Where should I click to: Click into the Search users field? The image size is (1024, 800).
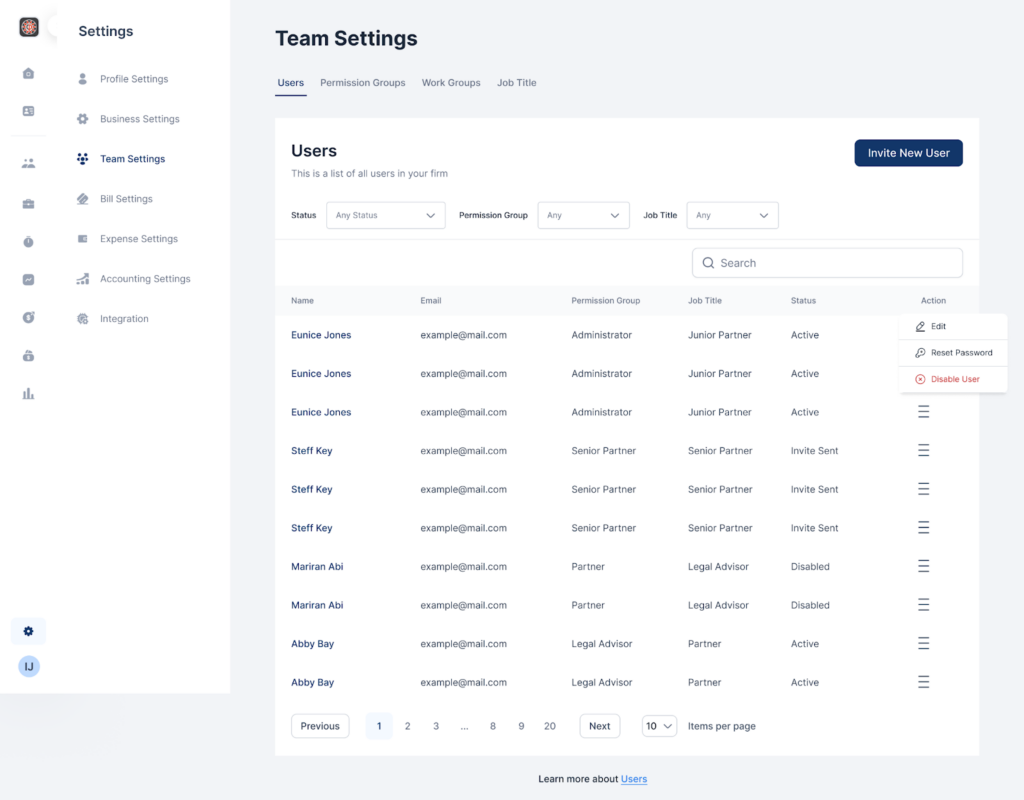(x=827, y=263)
